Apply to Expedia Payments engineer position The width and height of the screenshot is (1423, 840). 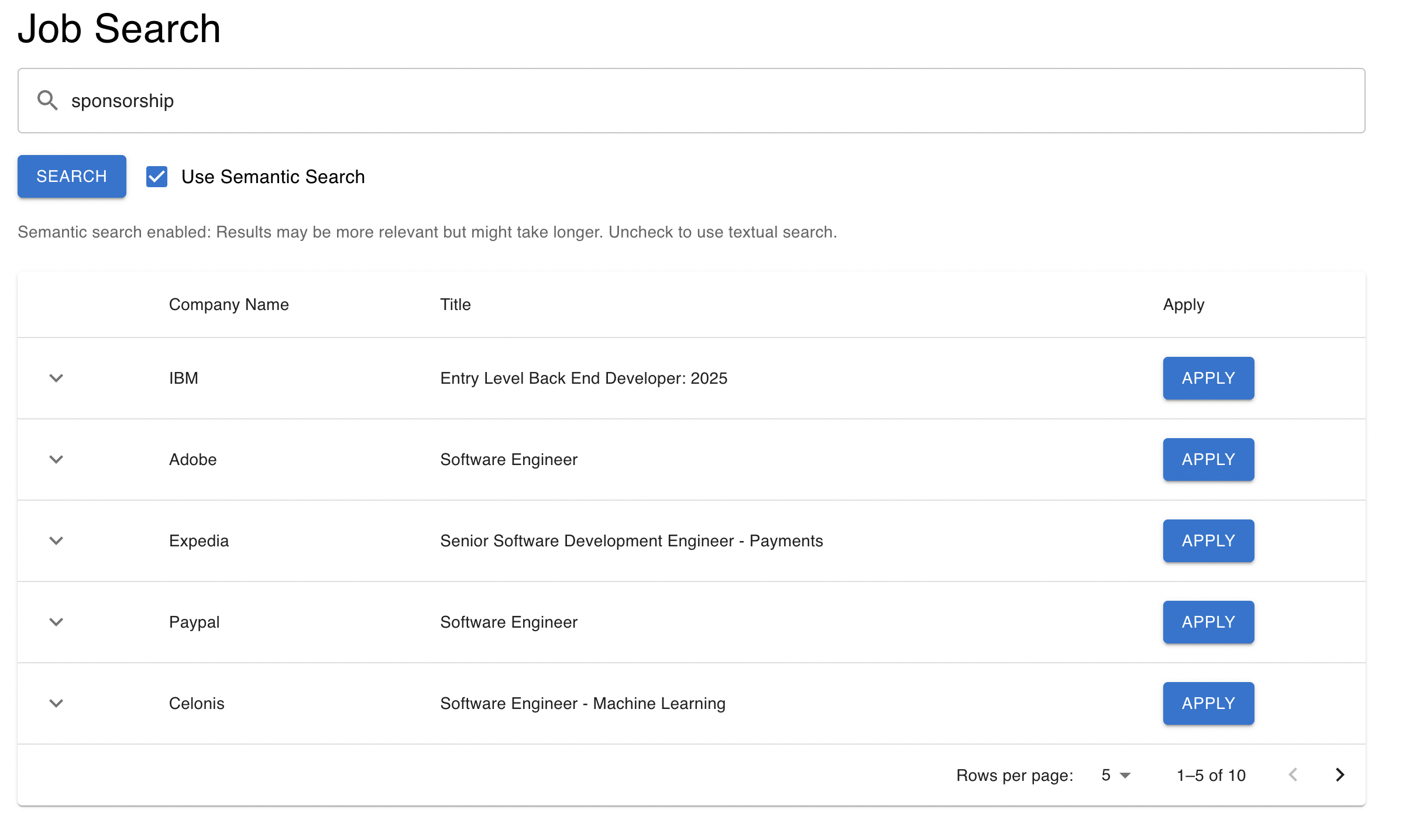[1208, 541]
